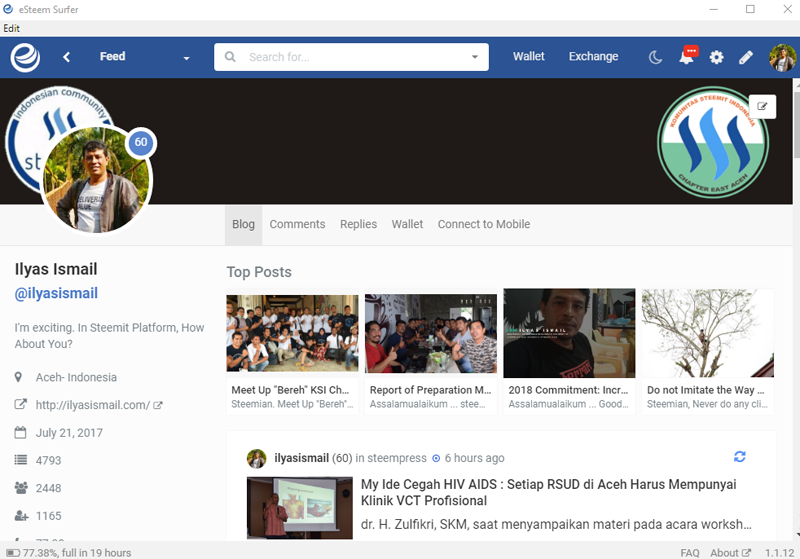Click the Aceh- Indonesia location text
The width and height of the screenshot is (800, 559).
tap(76, 377)
